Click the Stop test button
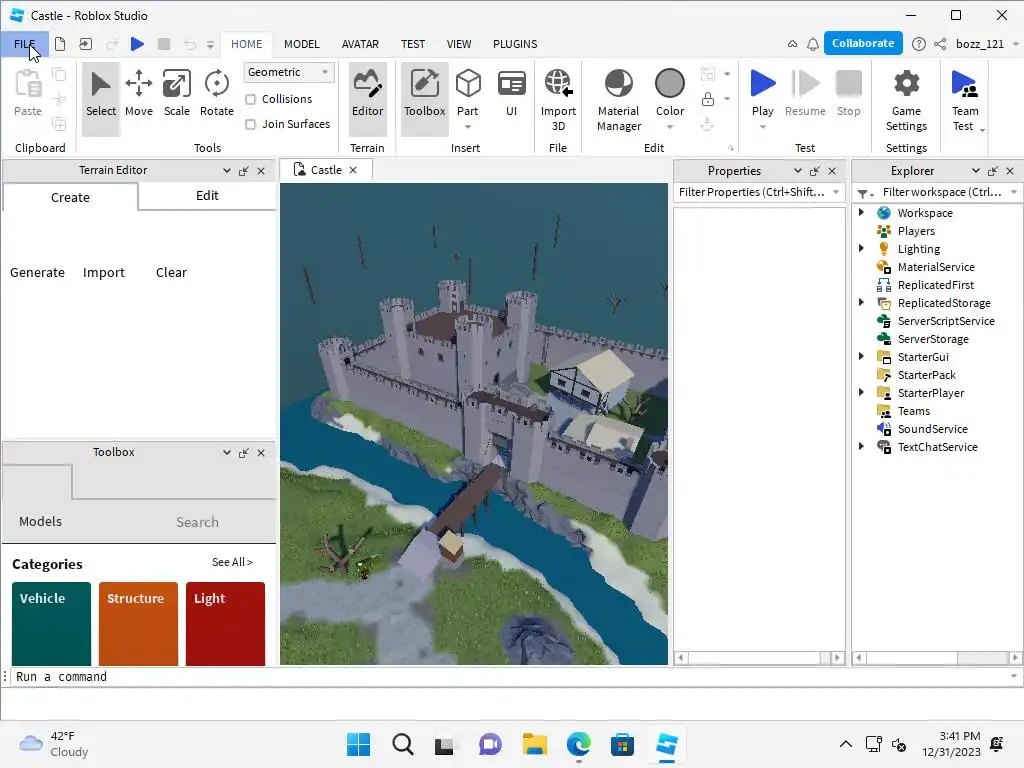 click(848, 93)
